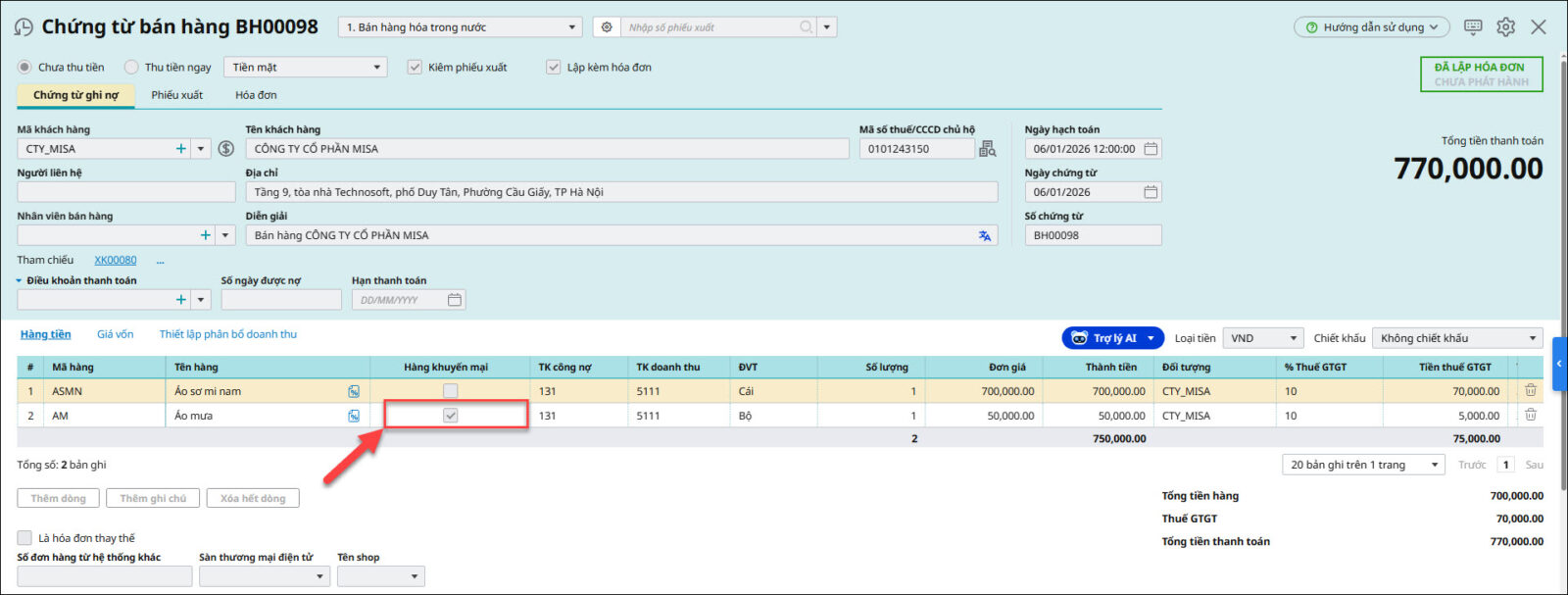Click the Trợ lý AI button
1568x595 pixels.
pos(1112,338)
